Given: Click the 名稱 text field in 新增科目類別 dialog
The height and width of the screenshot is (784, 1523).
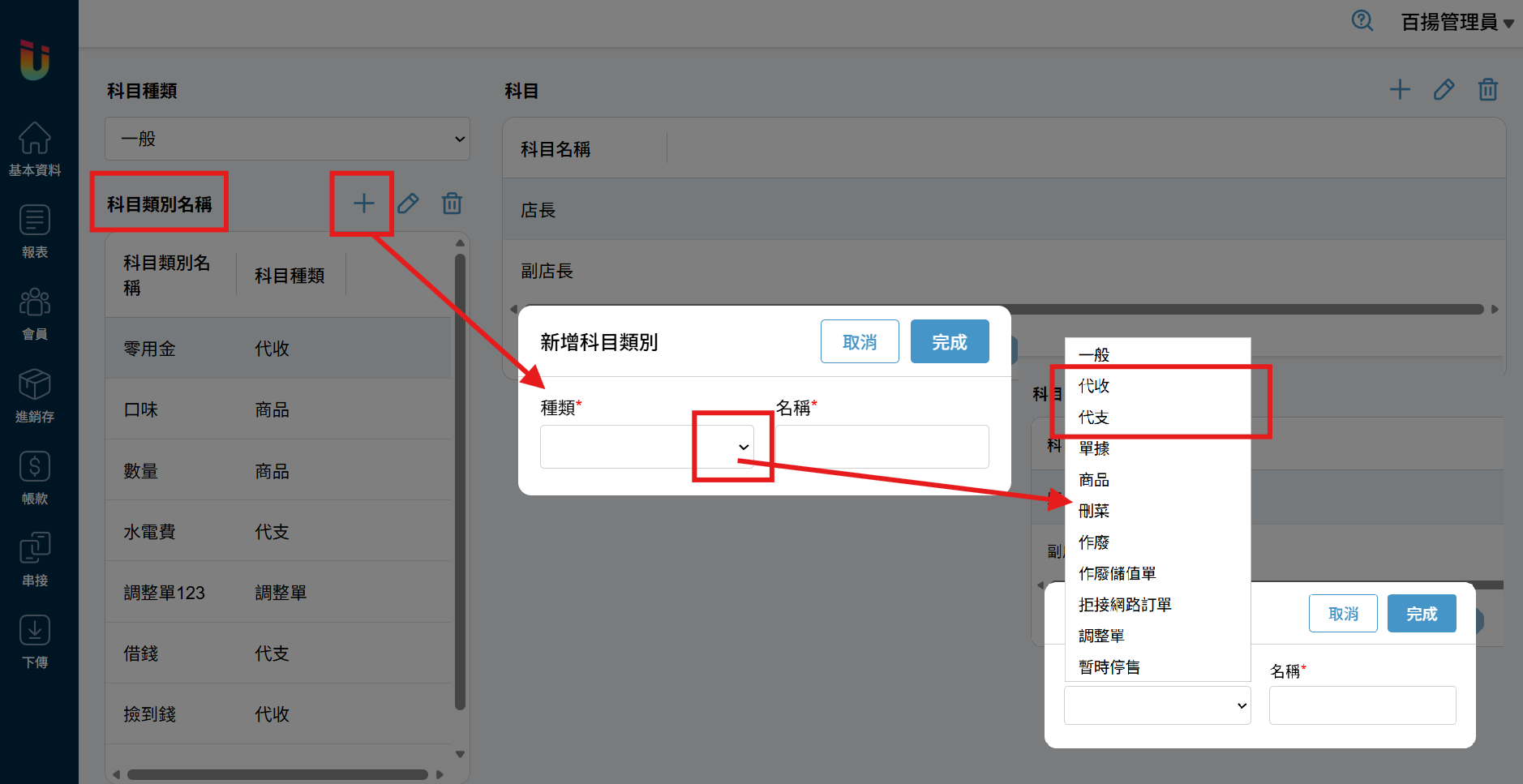Looking at the screenshot, I should (x=882, y=447).
